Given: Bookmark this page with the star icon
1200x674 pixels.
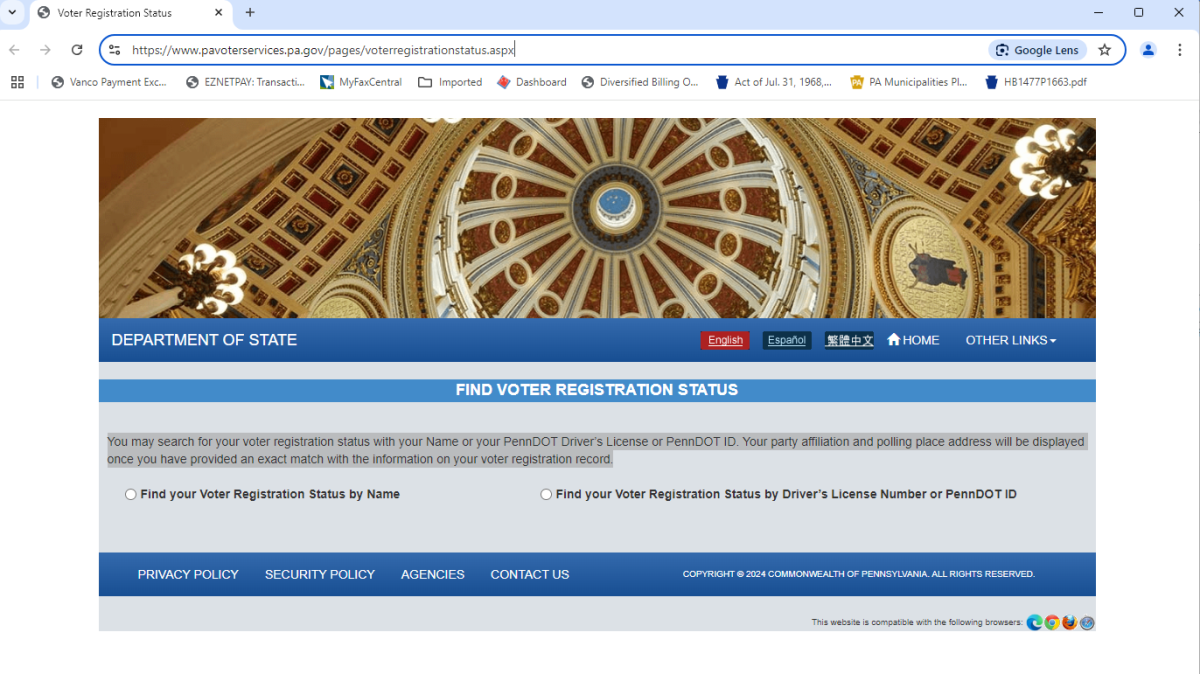Looking at the screenshot, I should (x=1104, y=50).
